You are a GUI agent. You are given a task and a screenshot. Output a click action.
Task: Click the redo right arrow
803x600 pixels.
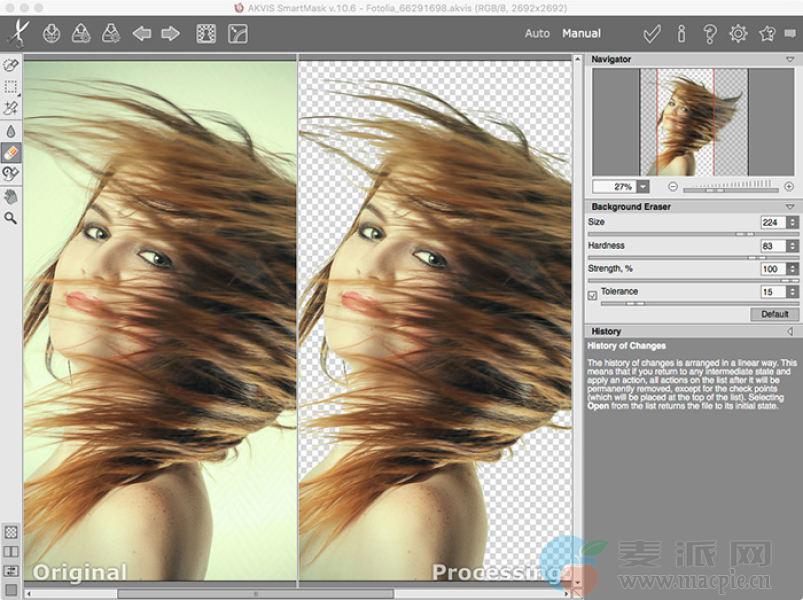point(170,34)
